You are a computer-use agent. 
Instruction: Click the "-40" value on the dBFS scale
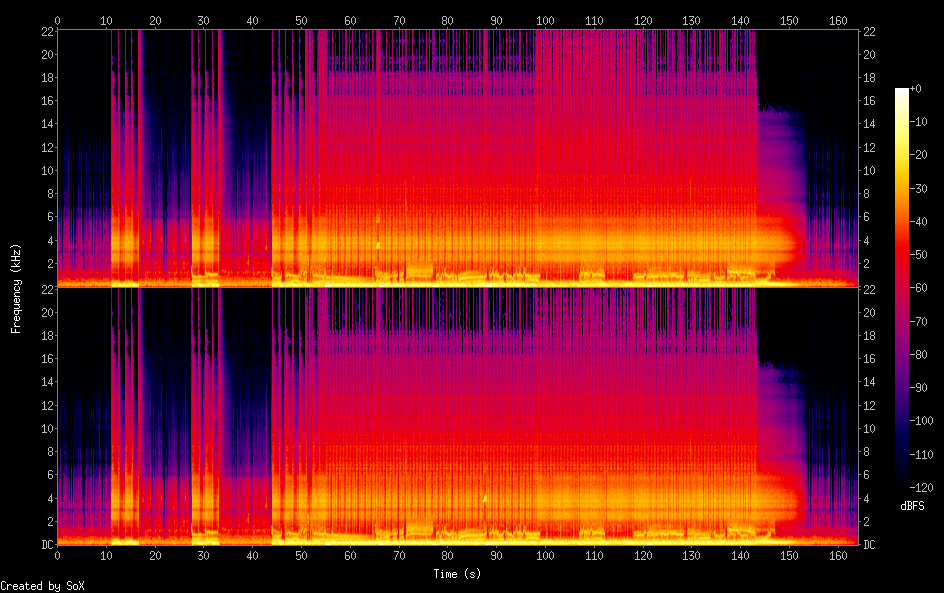pos(918,222)
